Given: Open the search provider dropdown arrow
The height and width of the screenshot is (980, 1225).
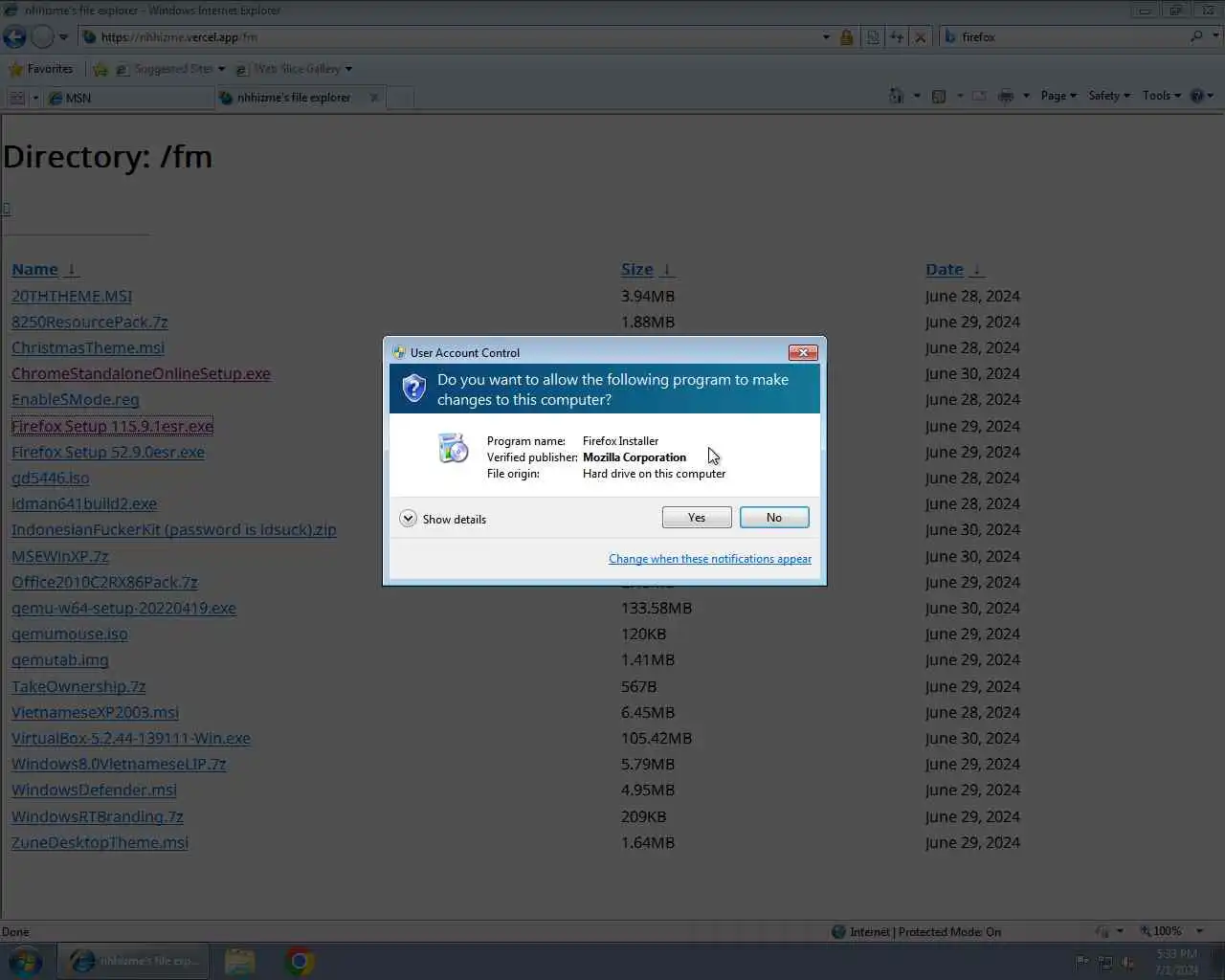Looking at the screenshot, I should tap(1216, 36).
